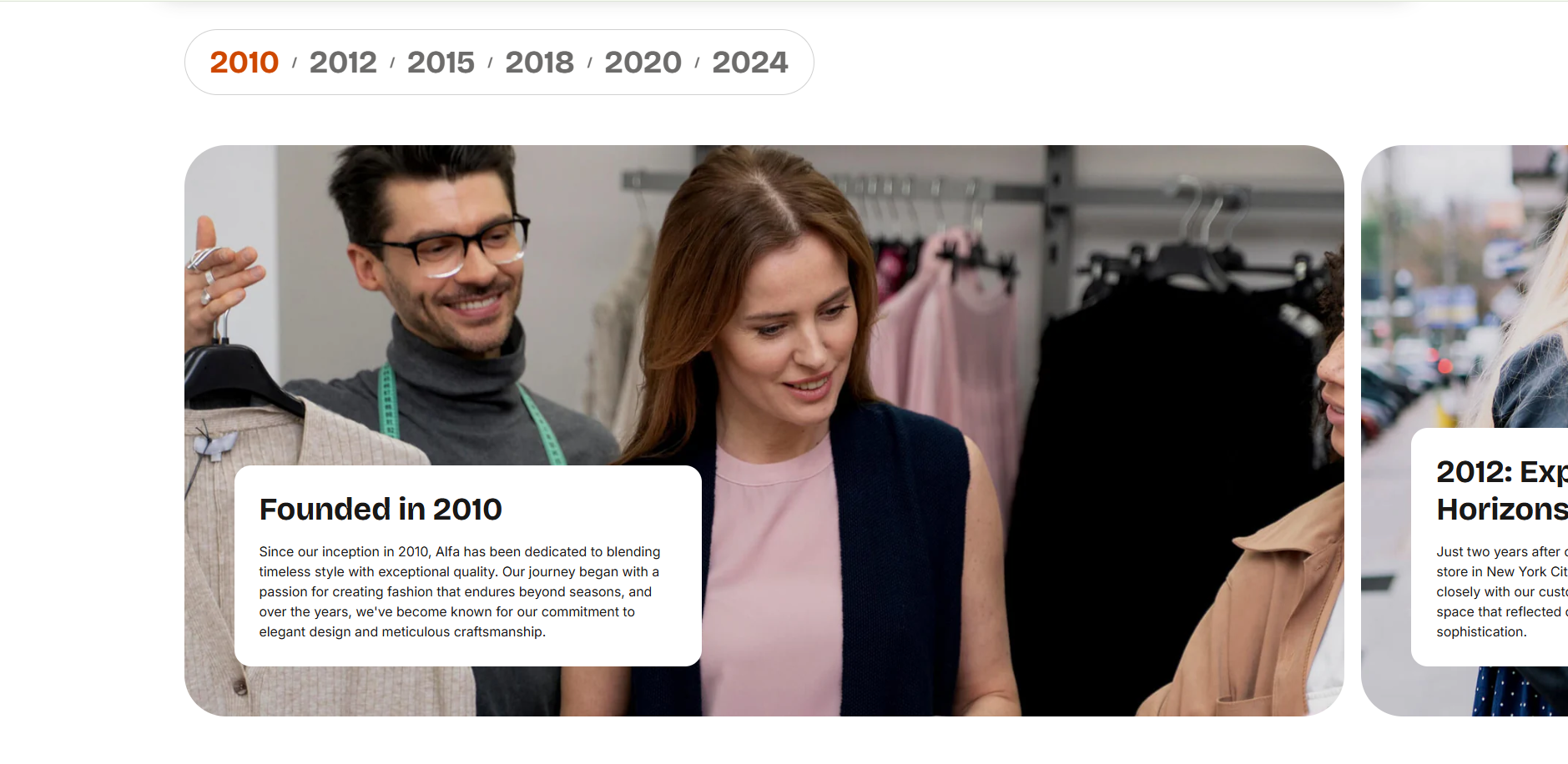Click the 'Founded in 2010' heading
Screen dimensions: 1568x764
click(x=381, y=510)
